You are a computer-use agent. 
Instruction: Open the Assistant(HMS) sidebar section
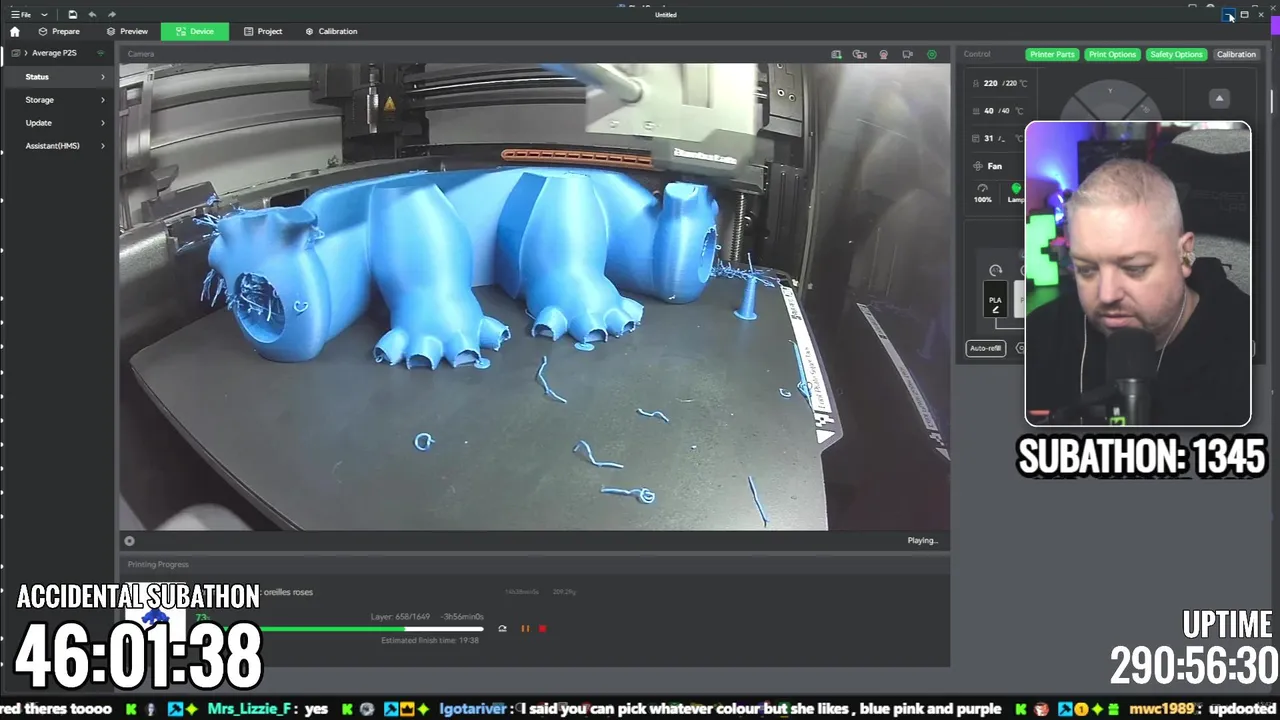click(57, 146)
